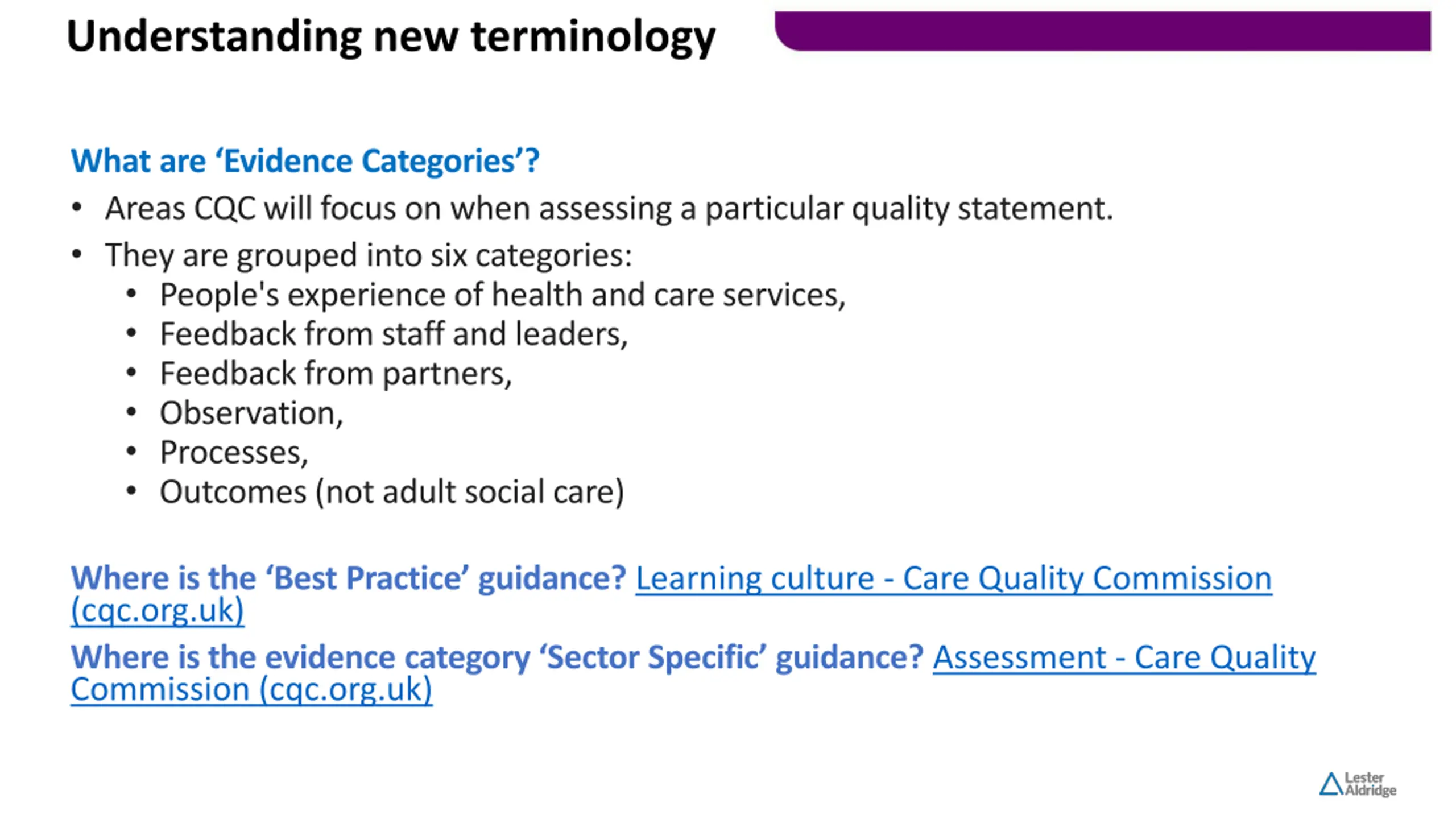The height and width of the screenshot is (819, 1456).
Task: Open the Assessment Care Quality Commission link
Action: pos(1124,657)
